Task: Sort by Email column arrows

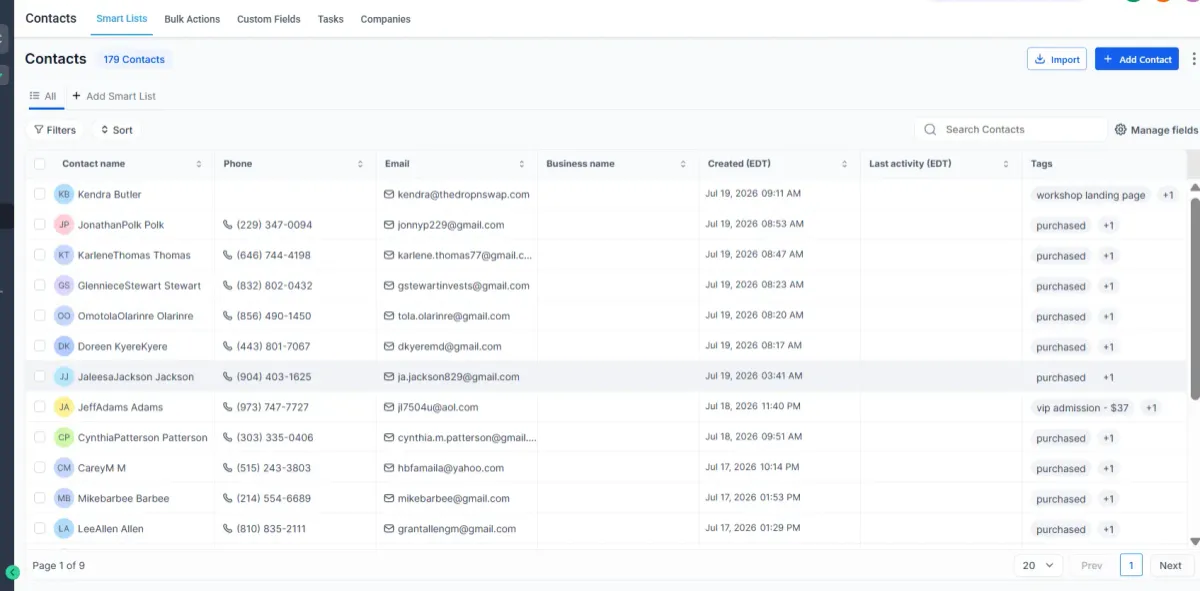Action: point(522,164)
